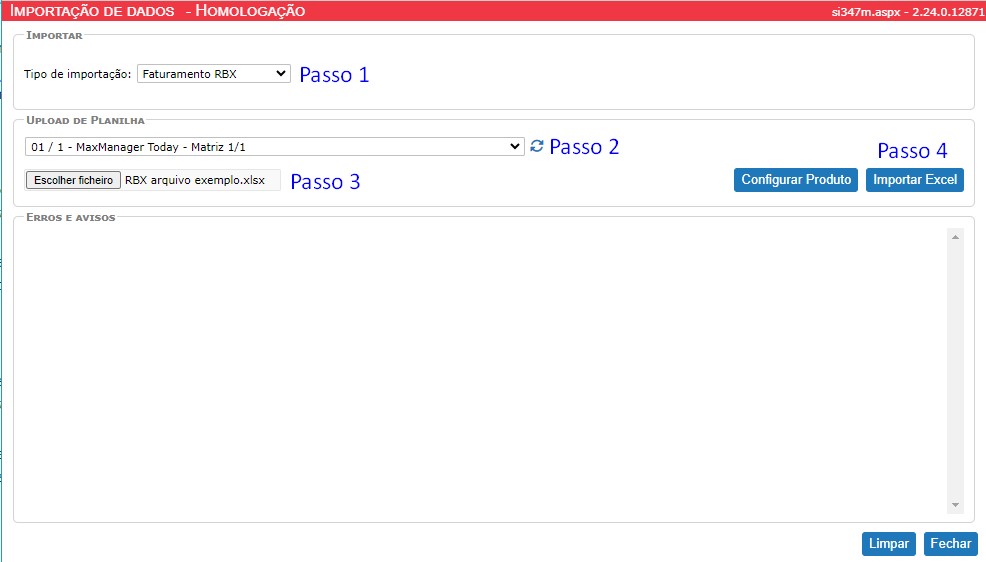The width and height of the screenshot is (986, 562).
Task: Open the Tipo de importação dropdown
Action: (214, 74)
